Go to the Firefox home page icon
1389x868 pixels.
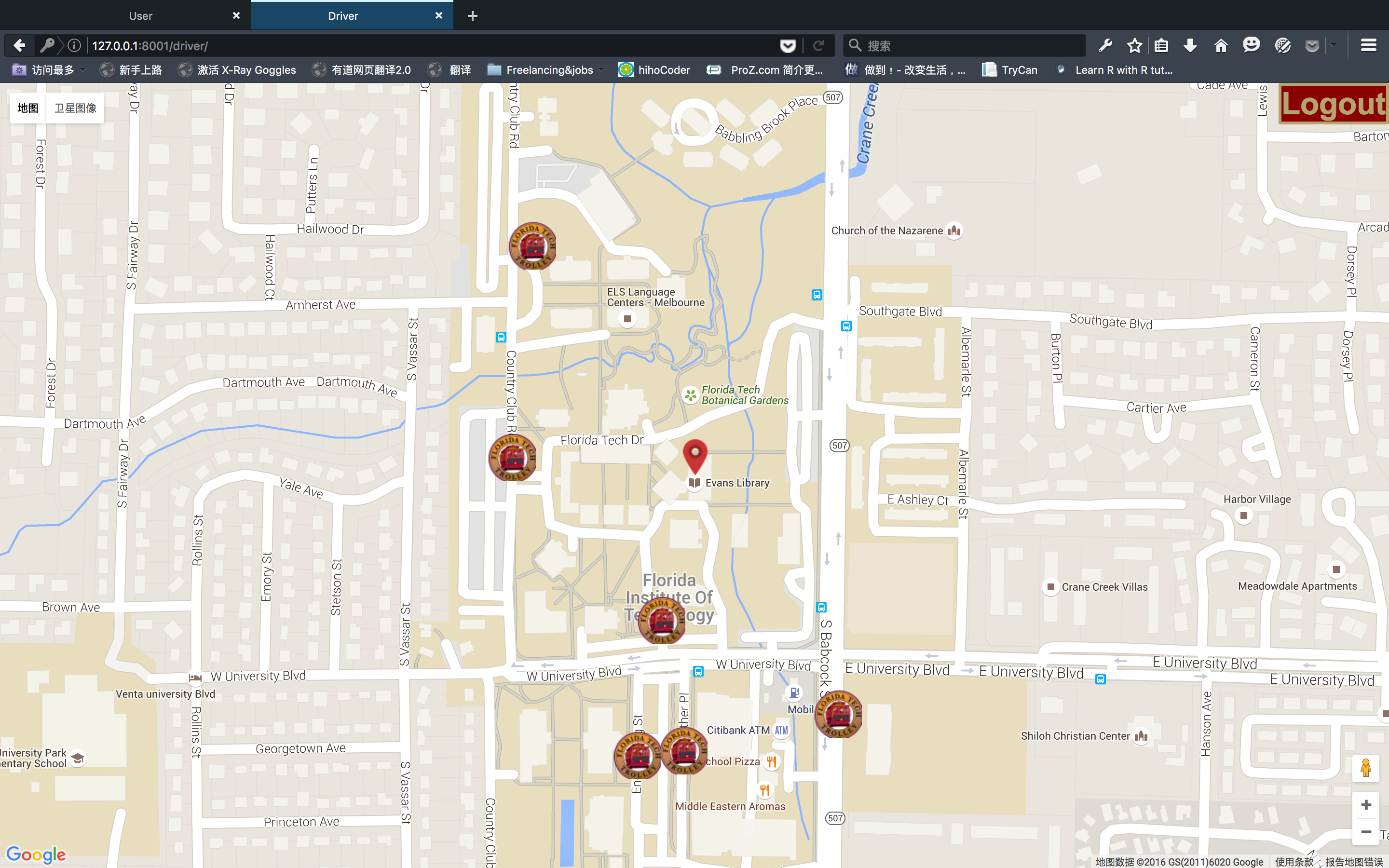pyautogui.click(x=1221, y=45)
